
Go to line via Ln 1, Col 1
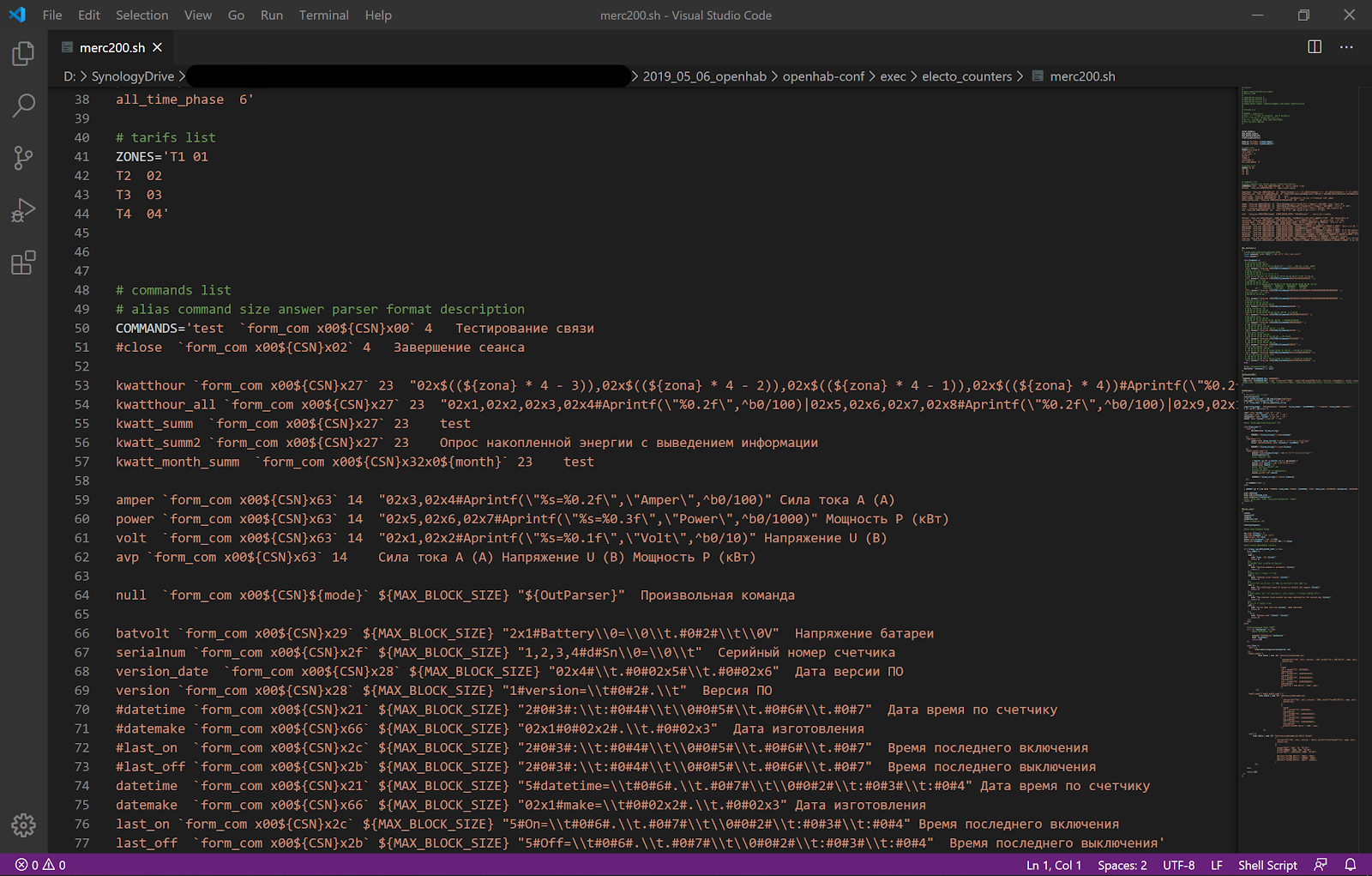(x=1054, y=865)
